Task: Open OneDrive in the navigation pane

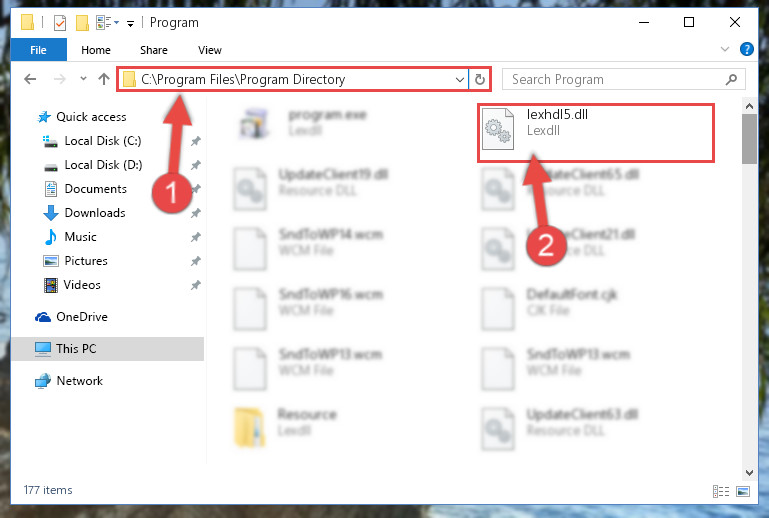Action: pos(81,317)
